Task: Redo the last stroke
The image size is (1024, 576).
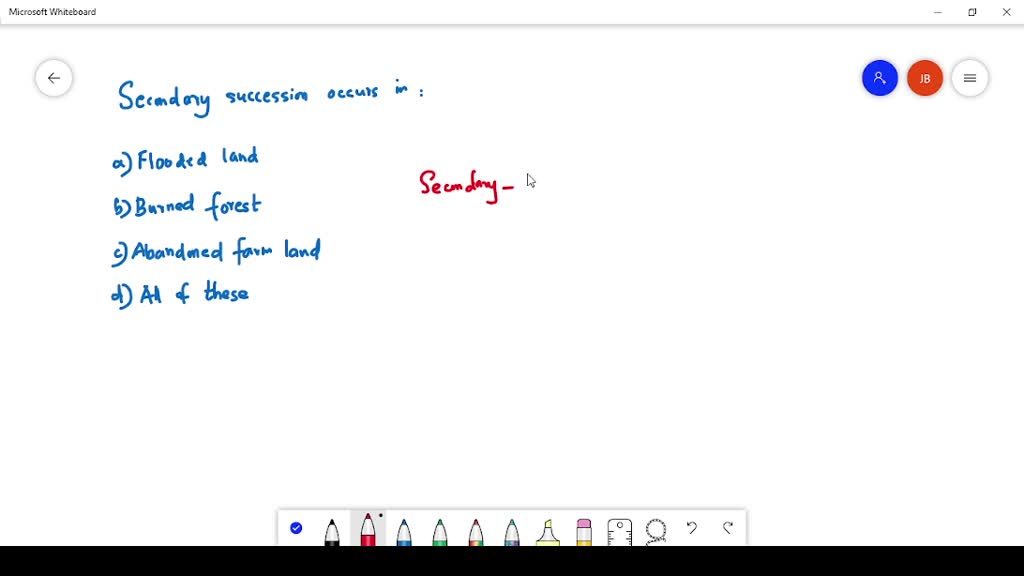Action: (x=728, y=527)
